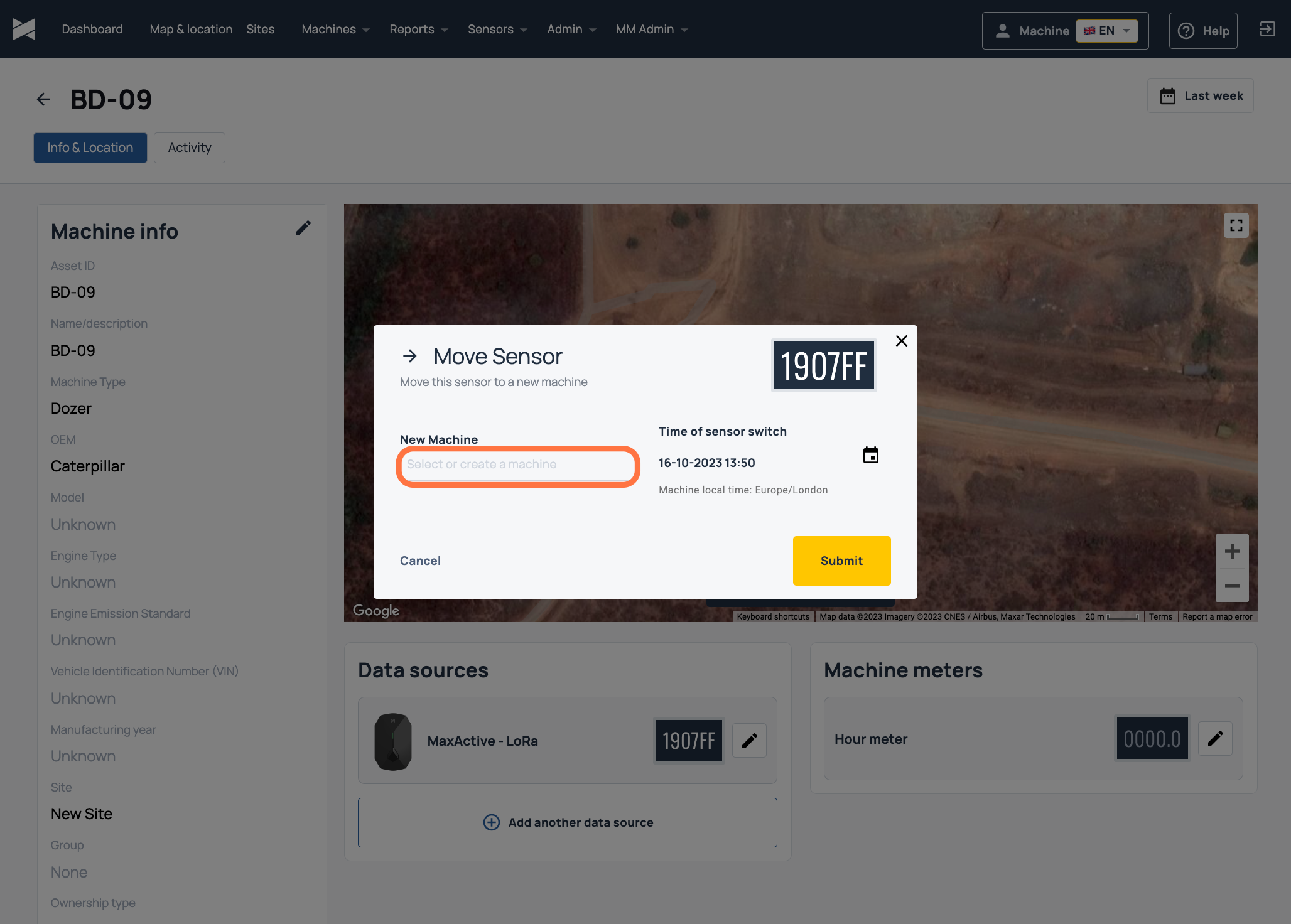Open the EN language dropdown

click(1107, 31)
